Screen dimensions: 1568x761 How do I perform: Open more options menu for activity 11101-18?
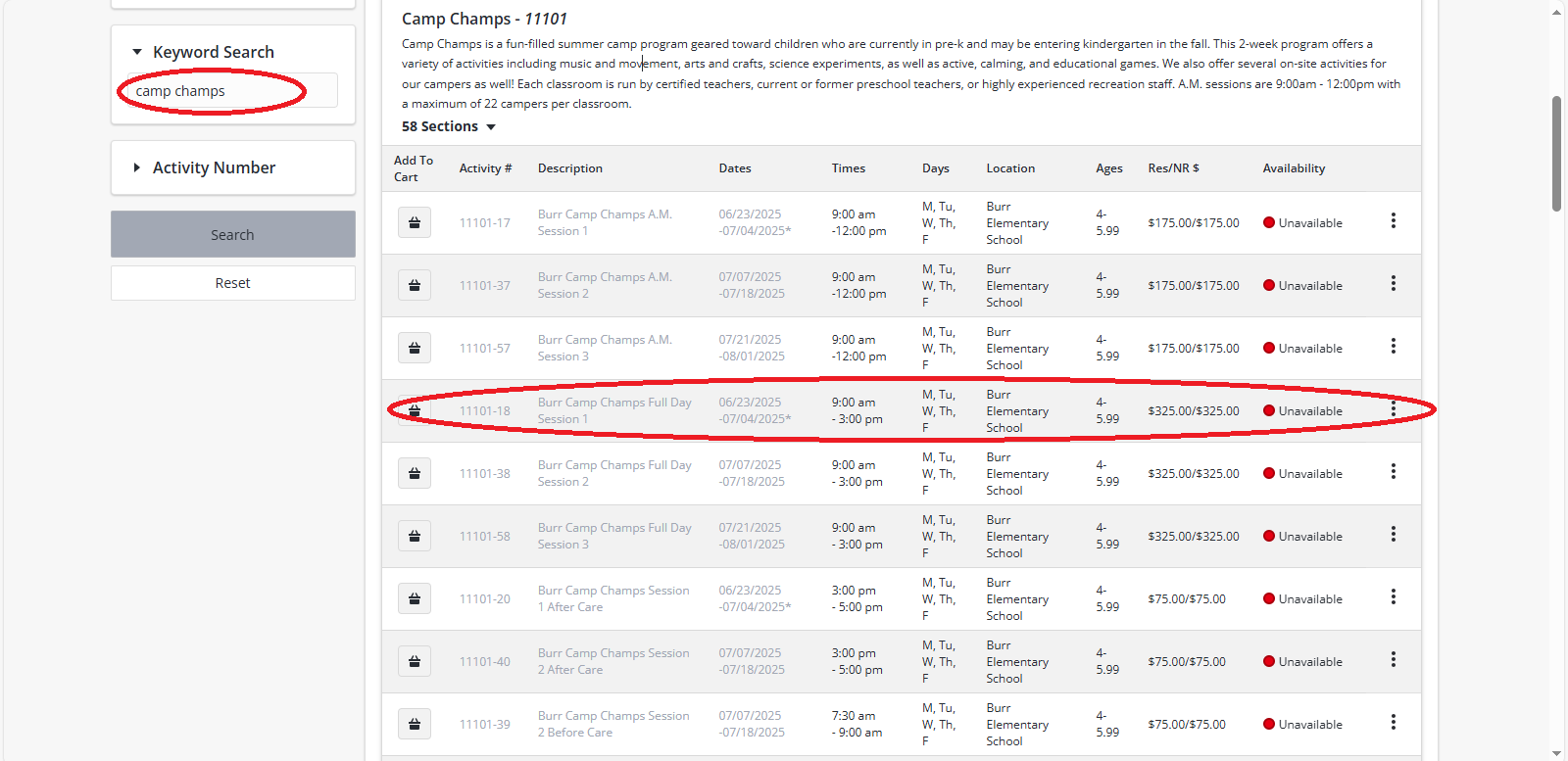pos(1393,409)
